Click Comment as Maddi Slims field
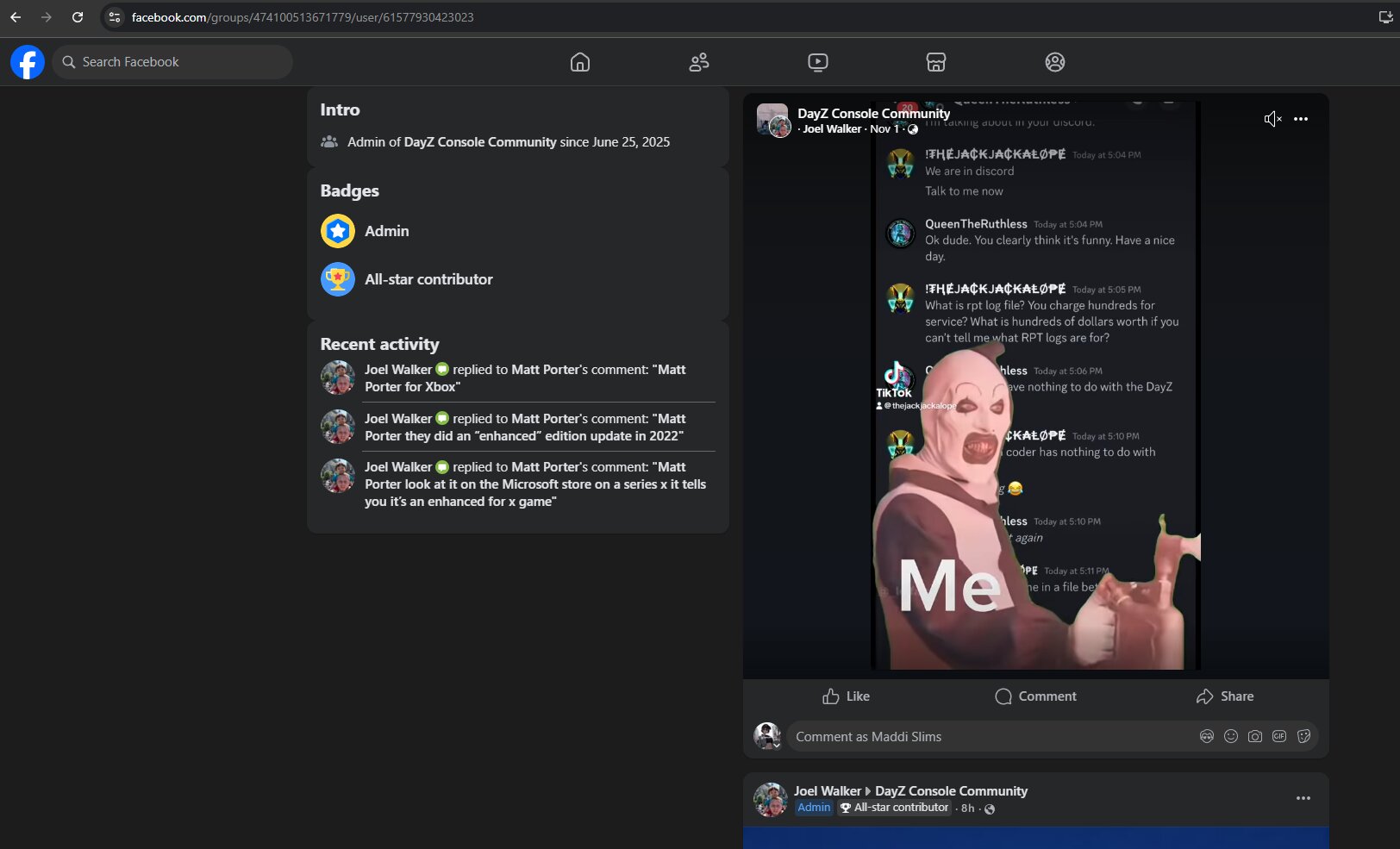The image size is (1400, 849). (991, 737)
